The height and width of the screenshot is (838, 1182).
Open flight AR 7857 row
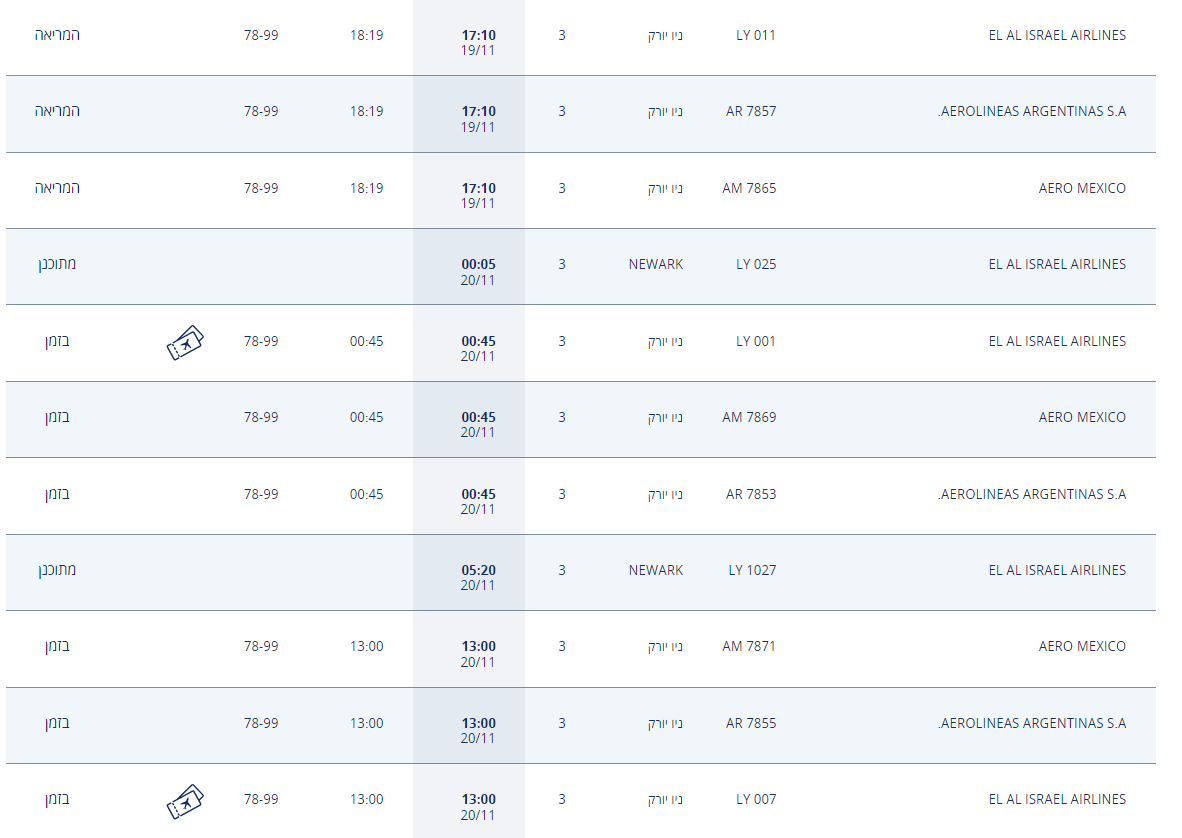pos(751,111)
